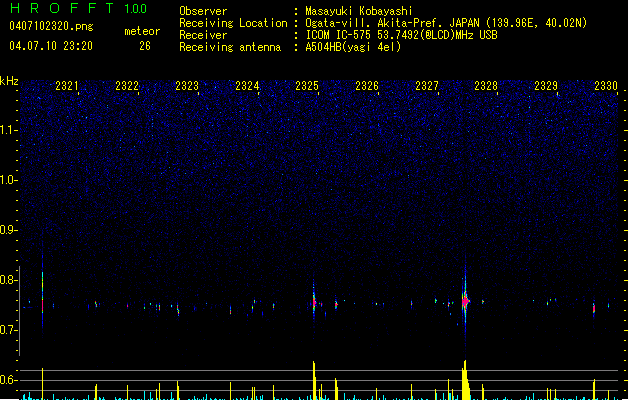Click the strong red meteor echo before 2328

(465, 302)
